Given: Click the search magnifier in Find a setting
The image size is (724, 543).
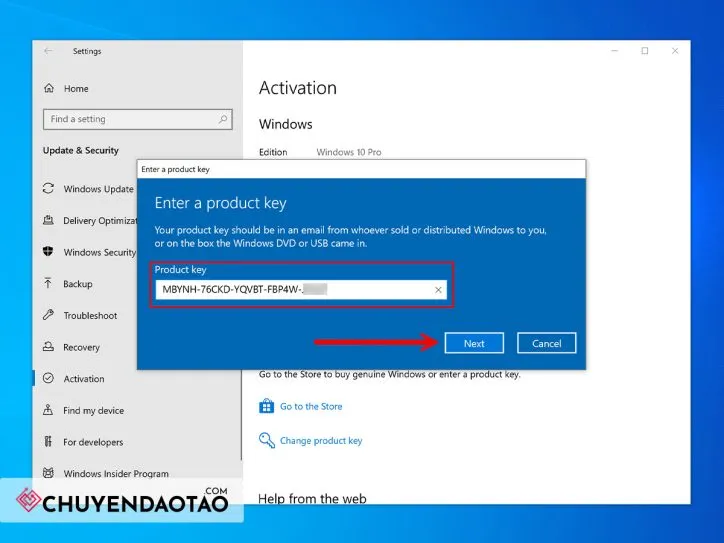Looking at the screenshot, I should pos(223,119).
